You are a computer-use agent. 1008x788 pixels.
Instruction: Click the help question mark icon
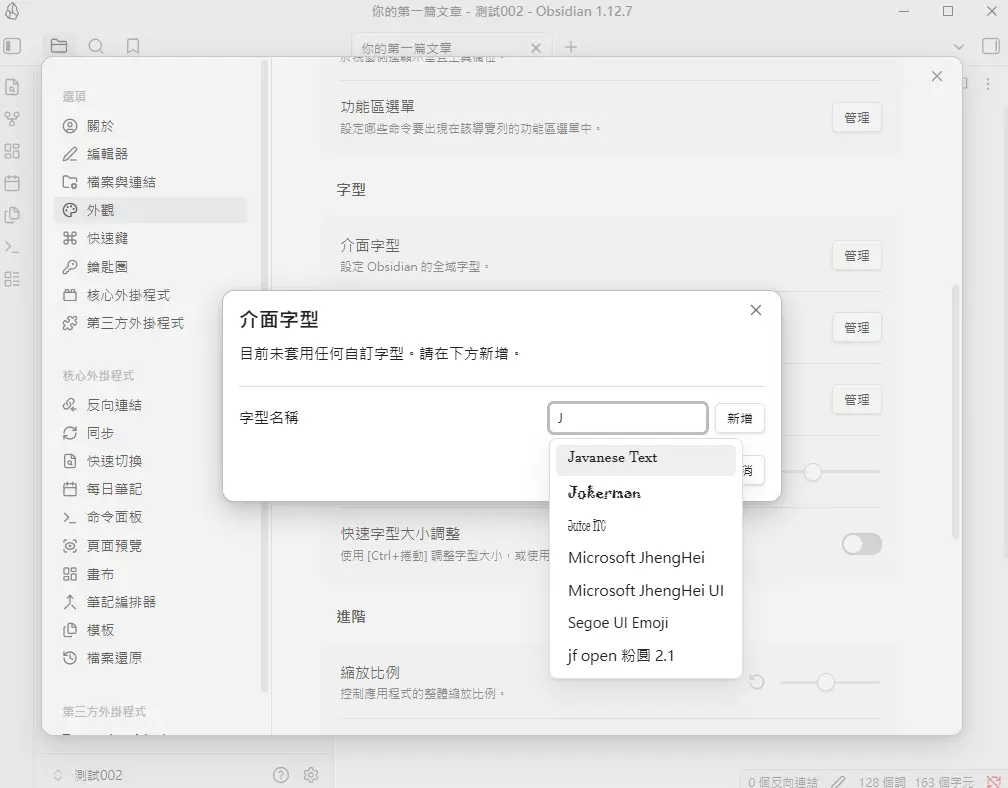281,775
